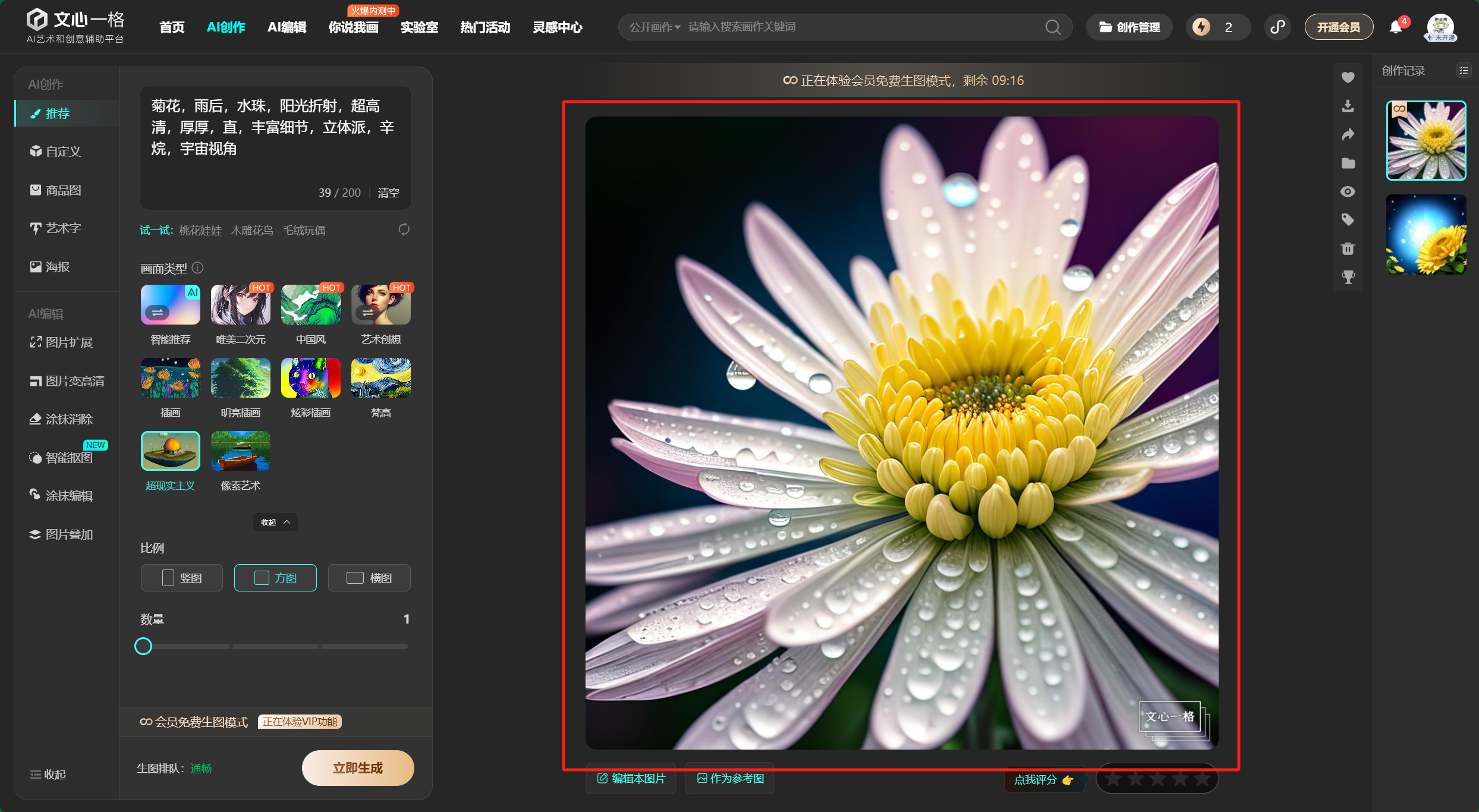Open the AI编辑 top menu
The height and width of the screenshot is (812, 1479).
tap(287, 27)
